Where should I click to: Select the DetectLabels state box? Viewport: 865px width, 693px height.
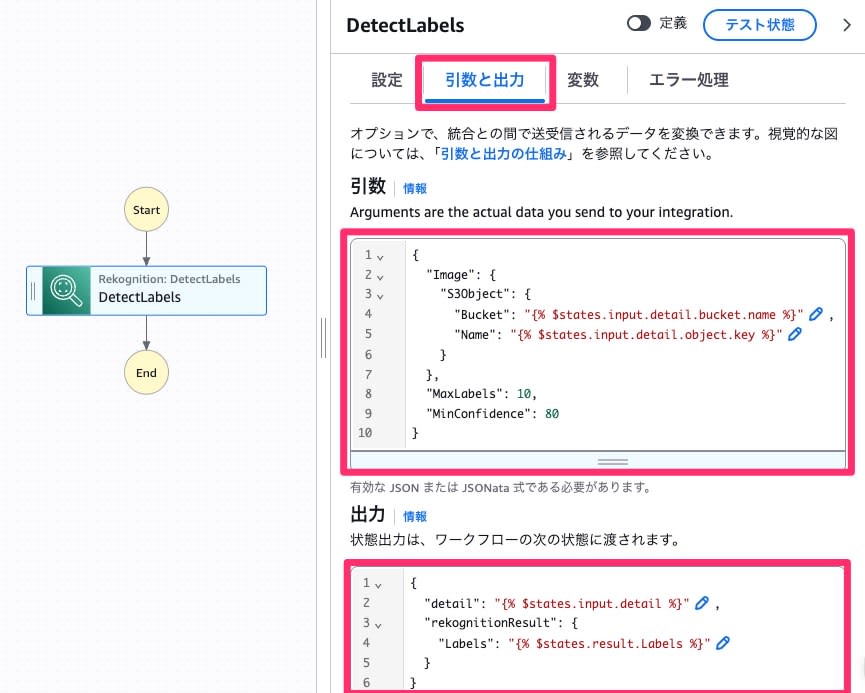click(x=147, y=291)
